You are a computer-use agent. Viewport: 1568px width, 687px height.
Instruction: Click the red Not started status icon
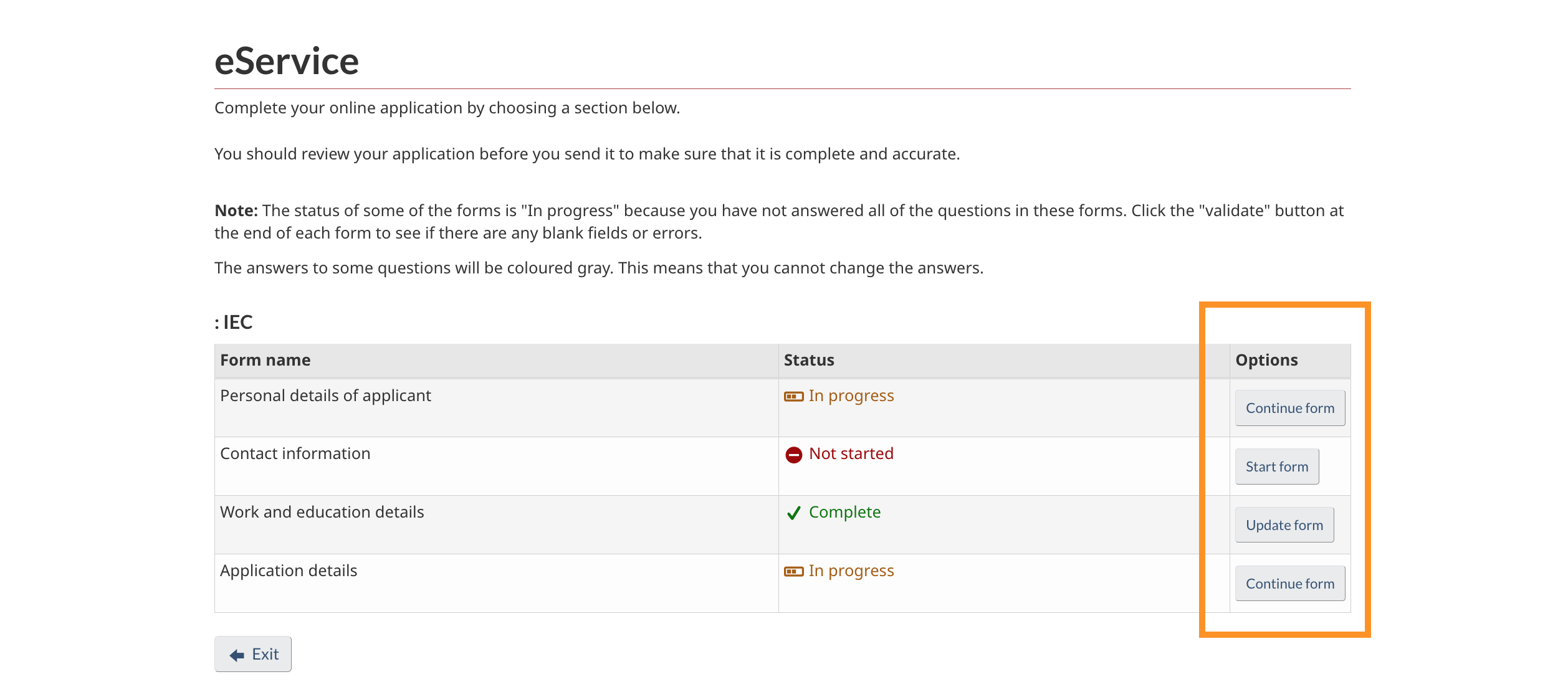(793, 455)
